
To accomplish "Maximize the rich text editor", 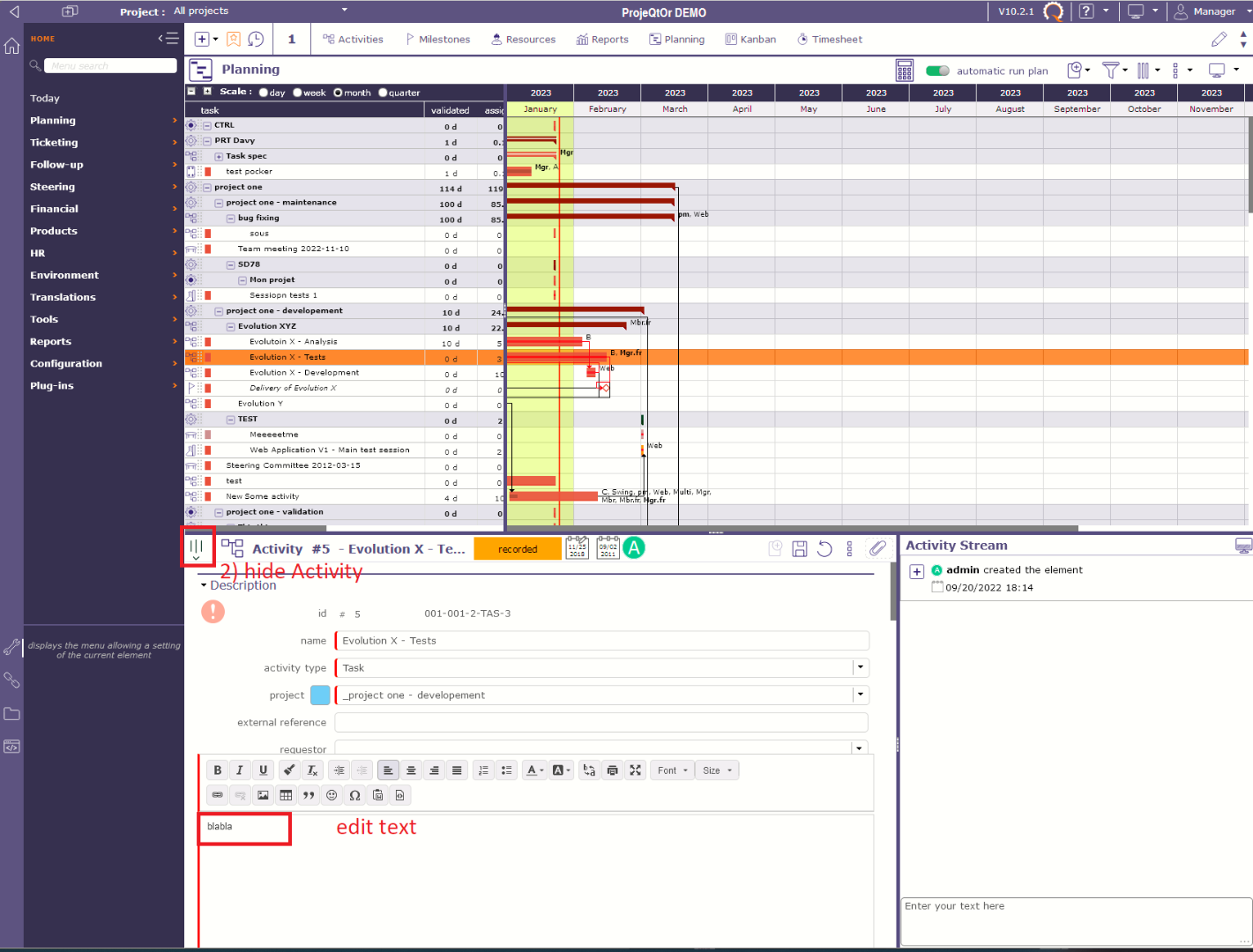I will [635, 770].
